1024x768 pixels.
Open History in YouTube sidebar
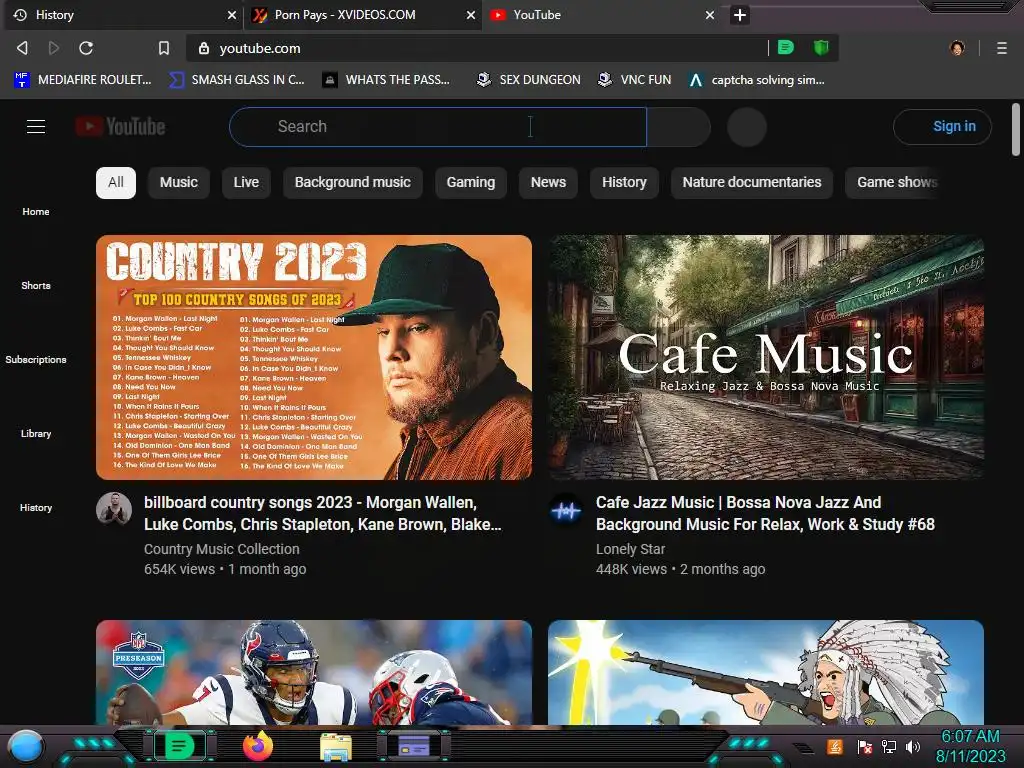click(36, 507)
